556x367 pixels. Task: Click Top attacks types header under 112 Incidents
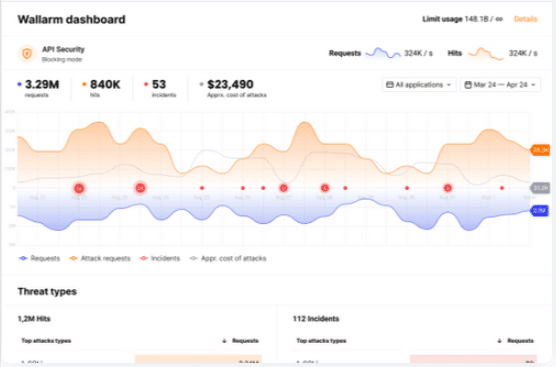click(321, 341)
